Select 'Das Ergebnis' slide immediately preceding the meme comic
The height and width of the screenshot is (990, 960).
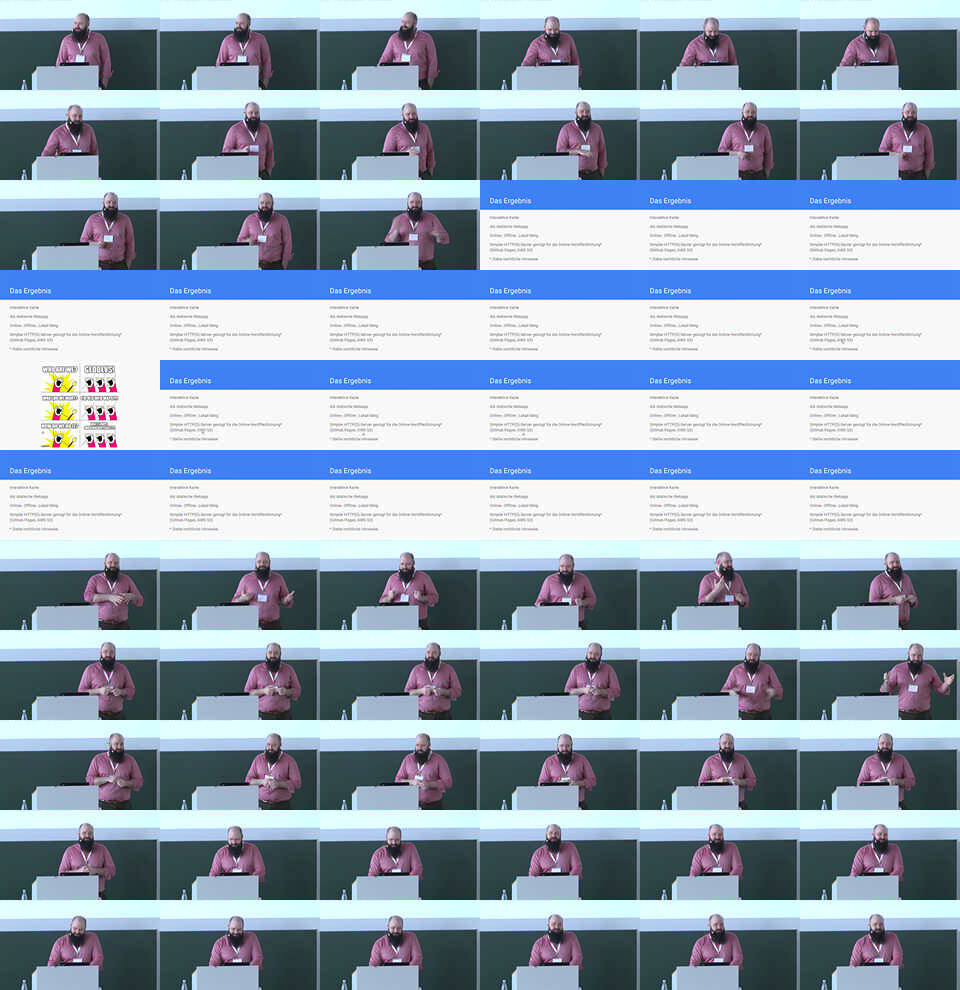[x=880, y=315]
